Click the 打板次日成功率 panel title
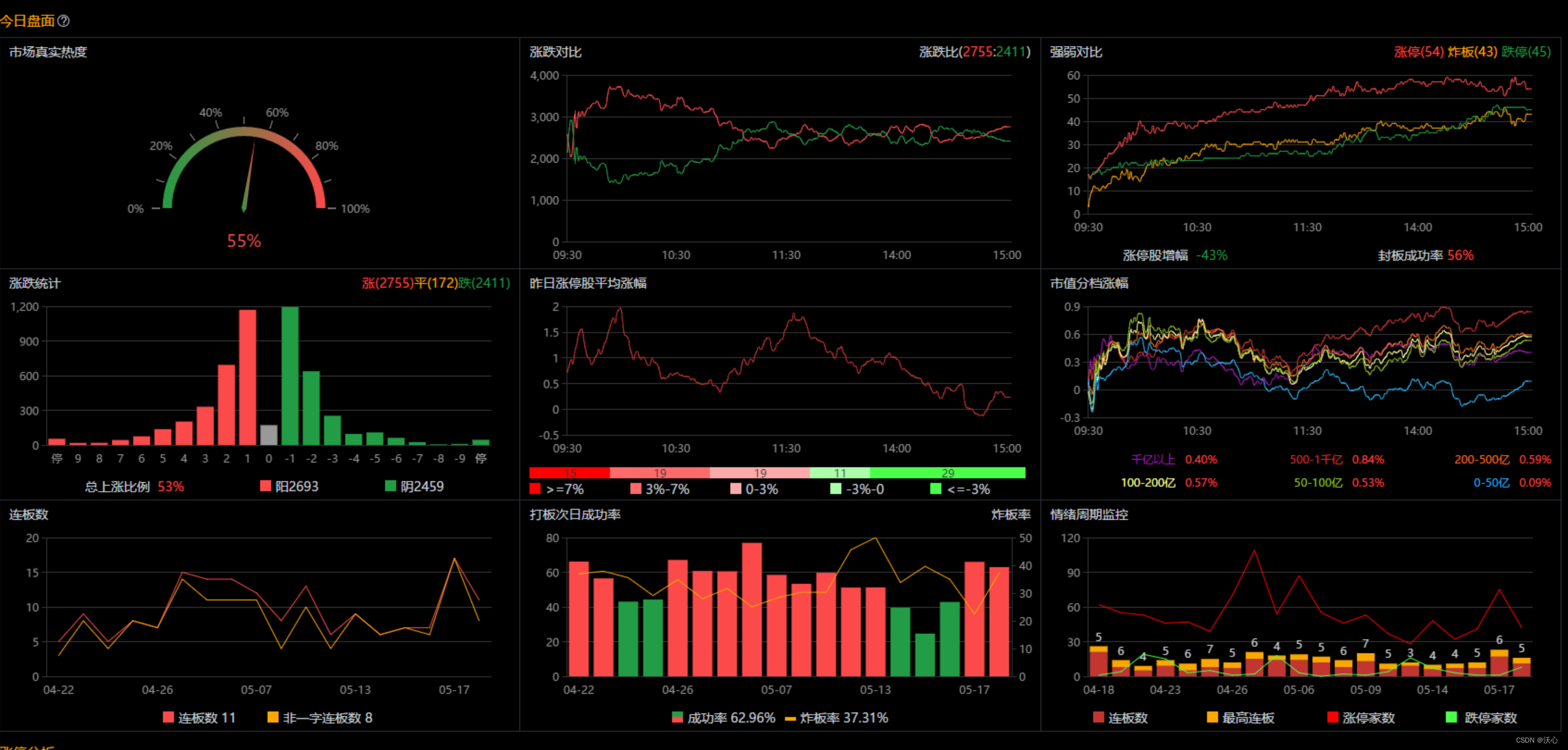The width and height of the screenshot is (1568, 750). pos(575,514)
